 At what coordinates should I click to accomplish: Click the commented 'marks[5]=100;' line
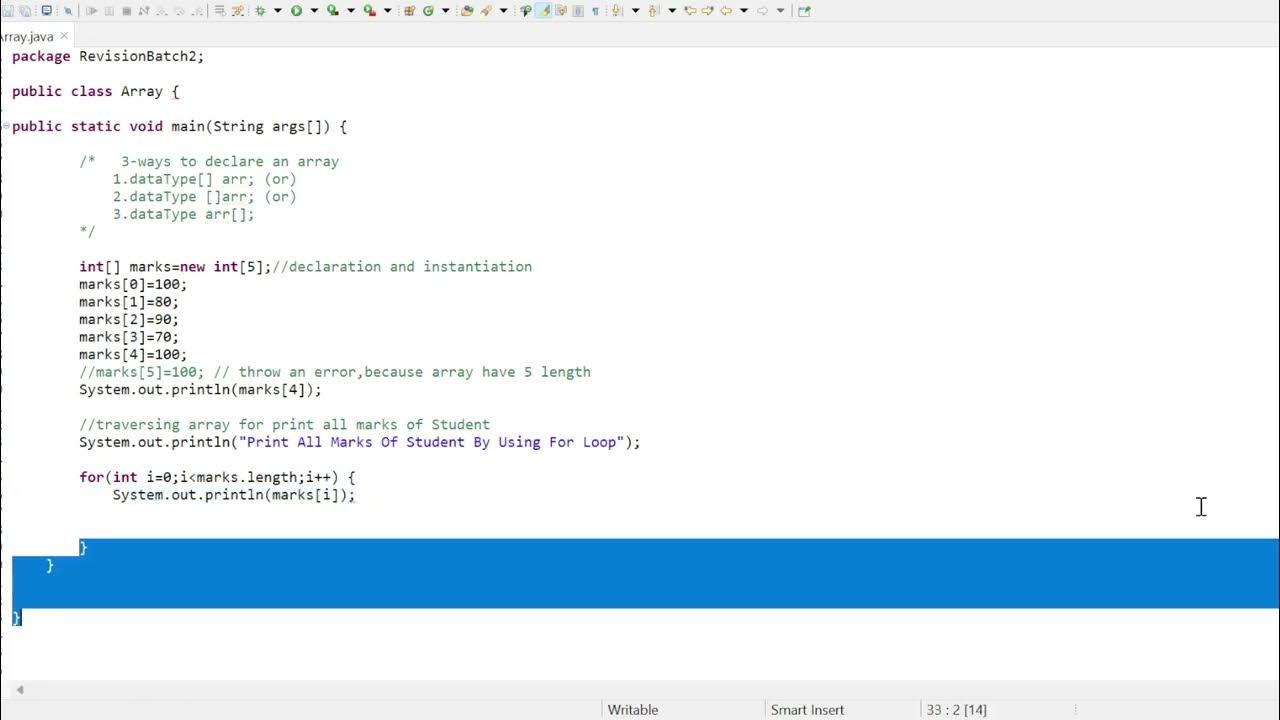pos(335,372)
